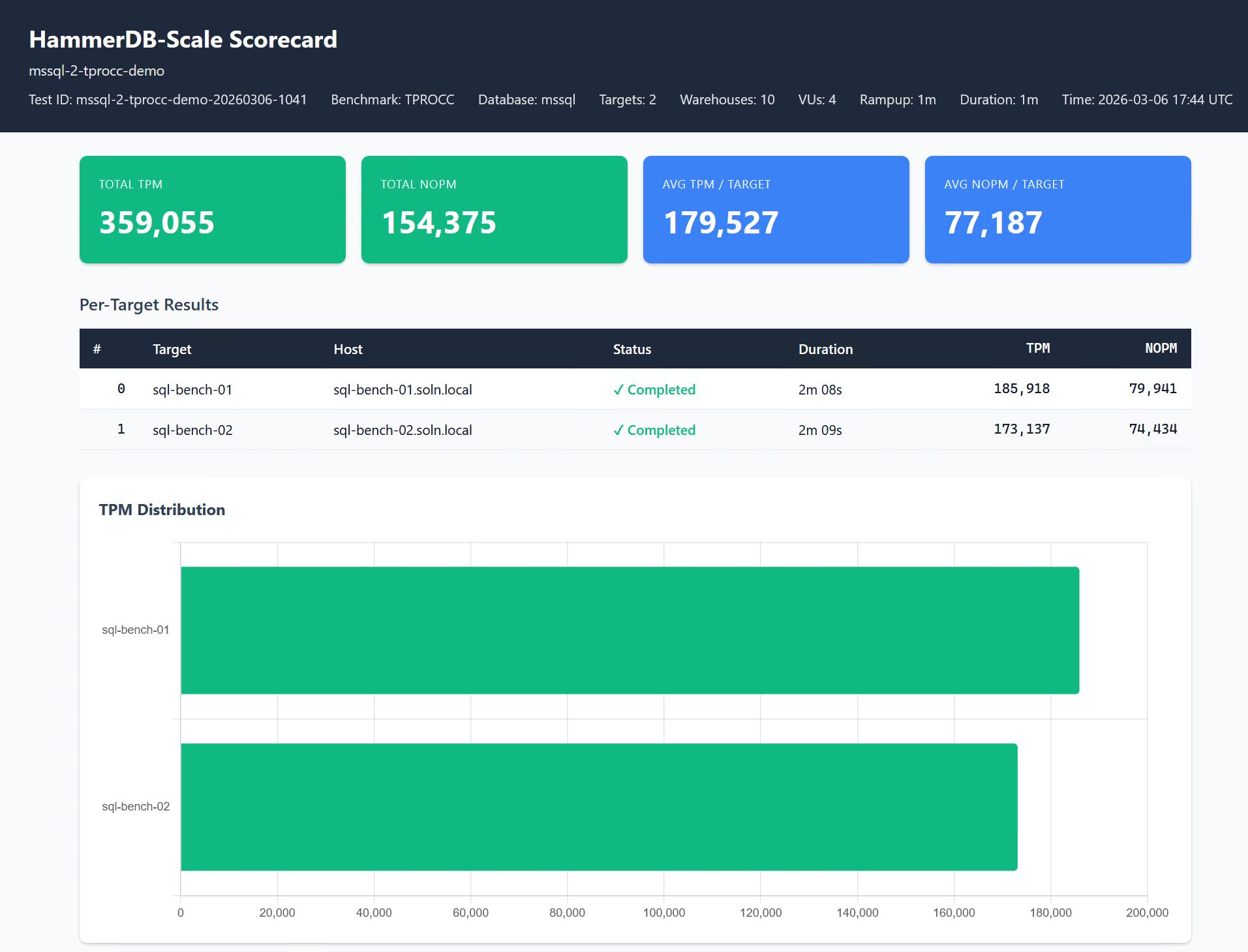Click the sql-bench-02 bar in the chart
The width and height of the screenshot is (1248, 952).
coord(599,807)
